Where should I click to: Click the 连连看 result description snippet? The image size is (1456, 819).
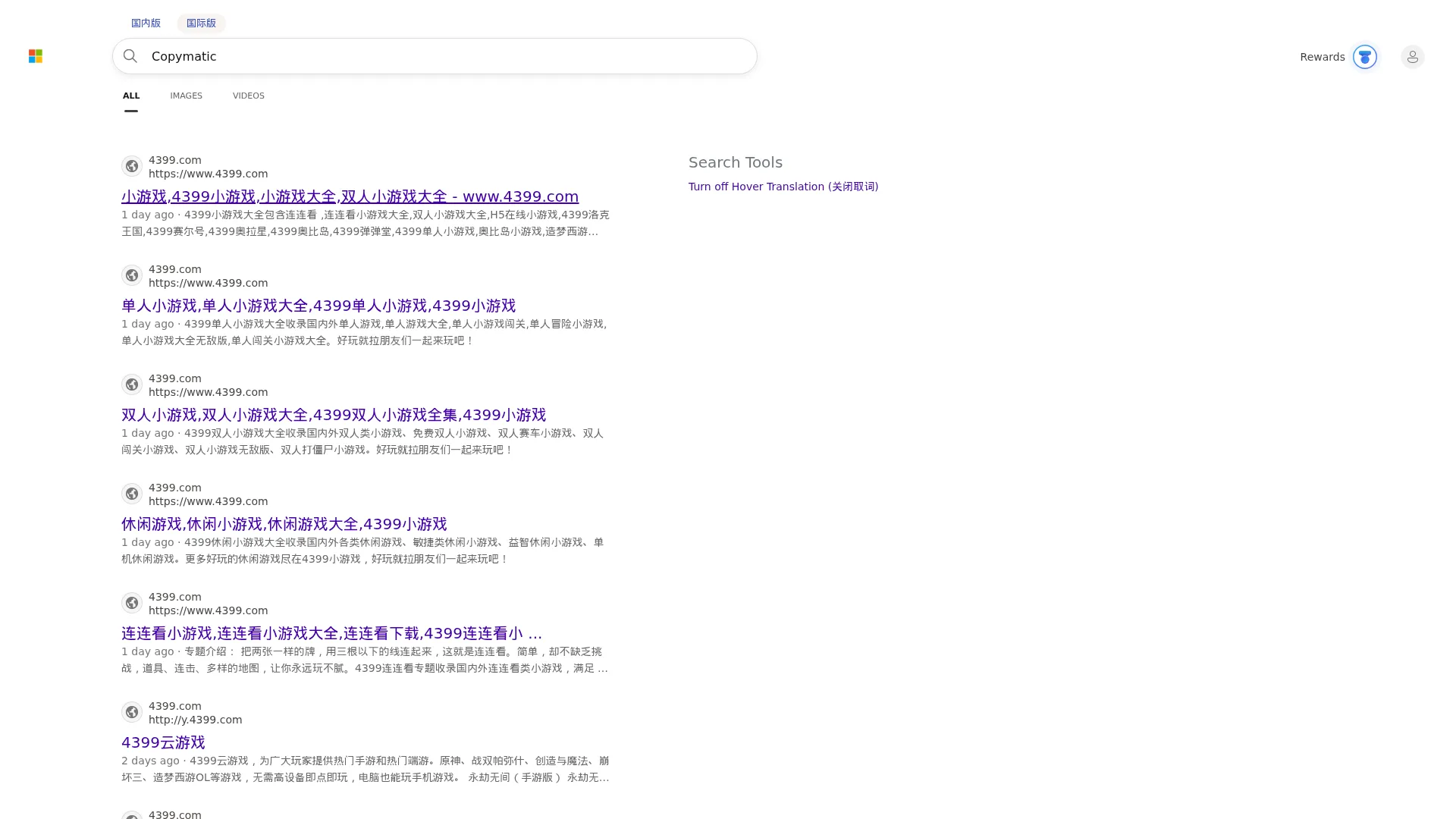coord(365,660)
